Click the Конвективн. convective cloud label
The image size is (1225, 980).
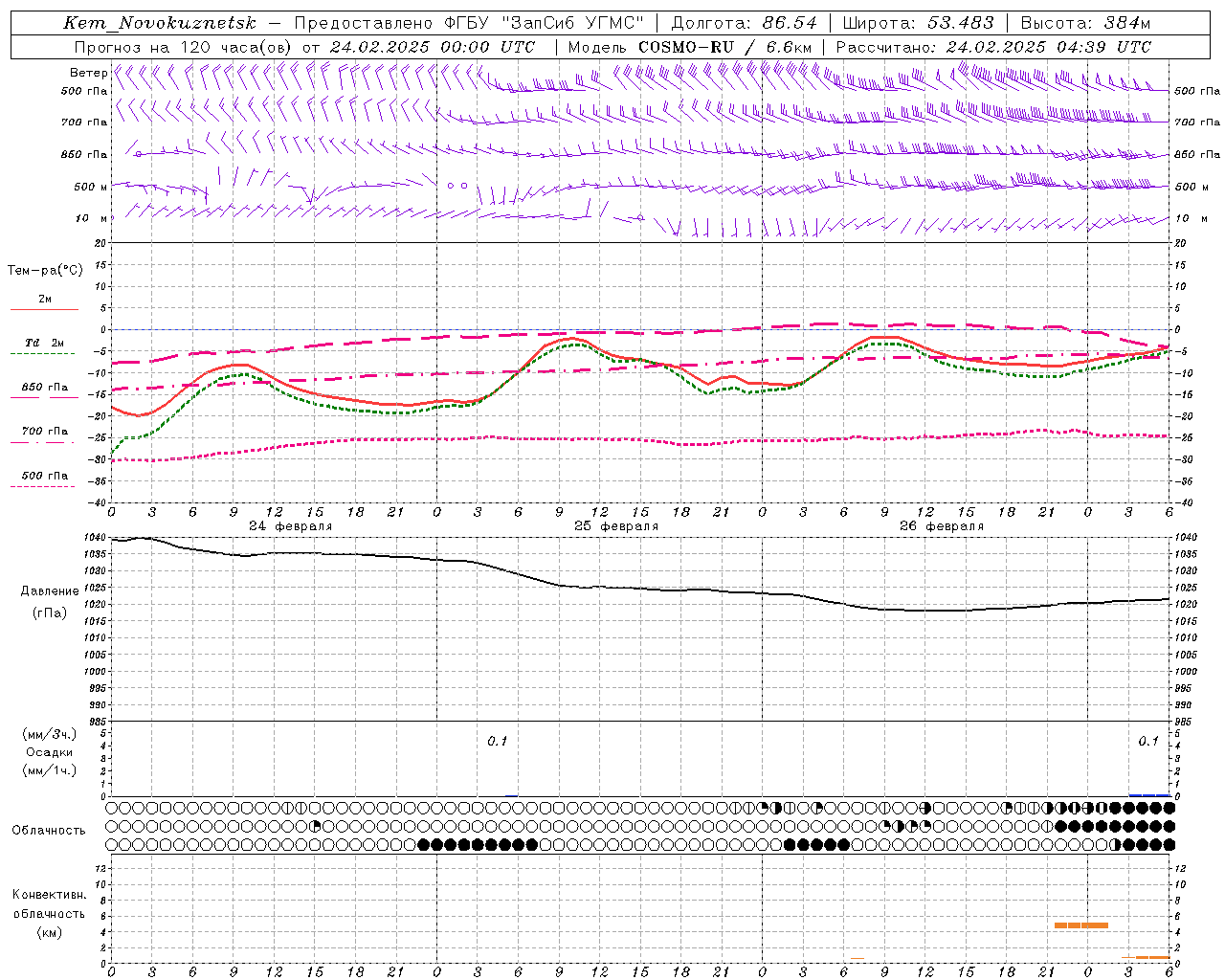pos(49,895)
